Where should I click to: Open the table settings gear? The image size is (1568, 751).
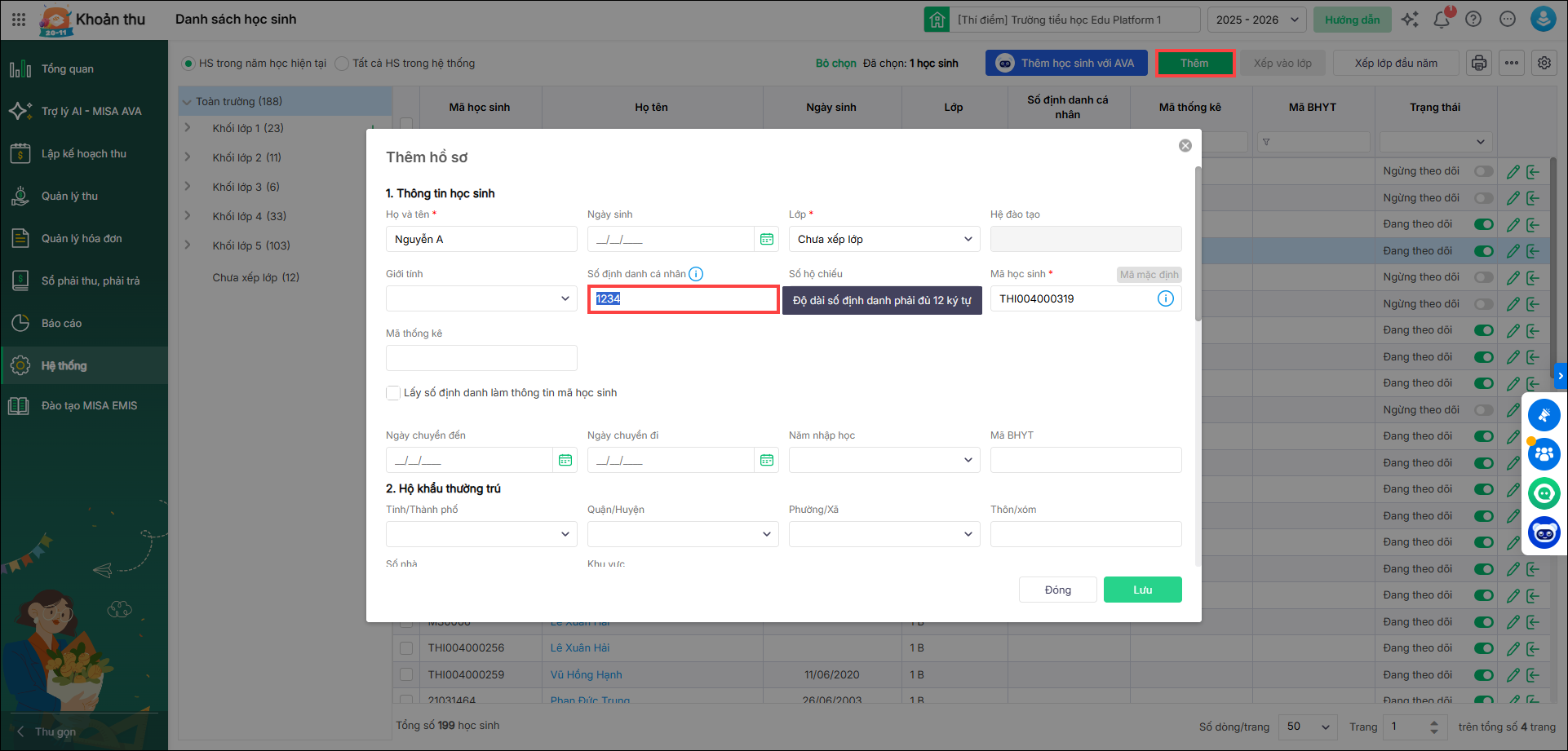pos(1544,63)
